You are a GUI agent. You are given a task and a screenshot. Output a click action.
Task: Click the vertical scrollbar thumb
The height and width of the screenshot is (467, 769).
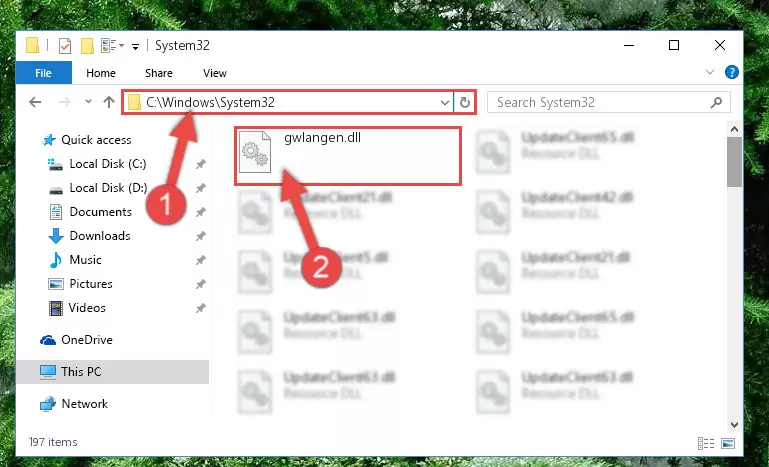click(734, 162)
